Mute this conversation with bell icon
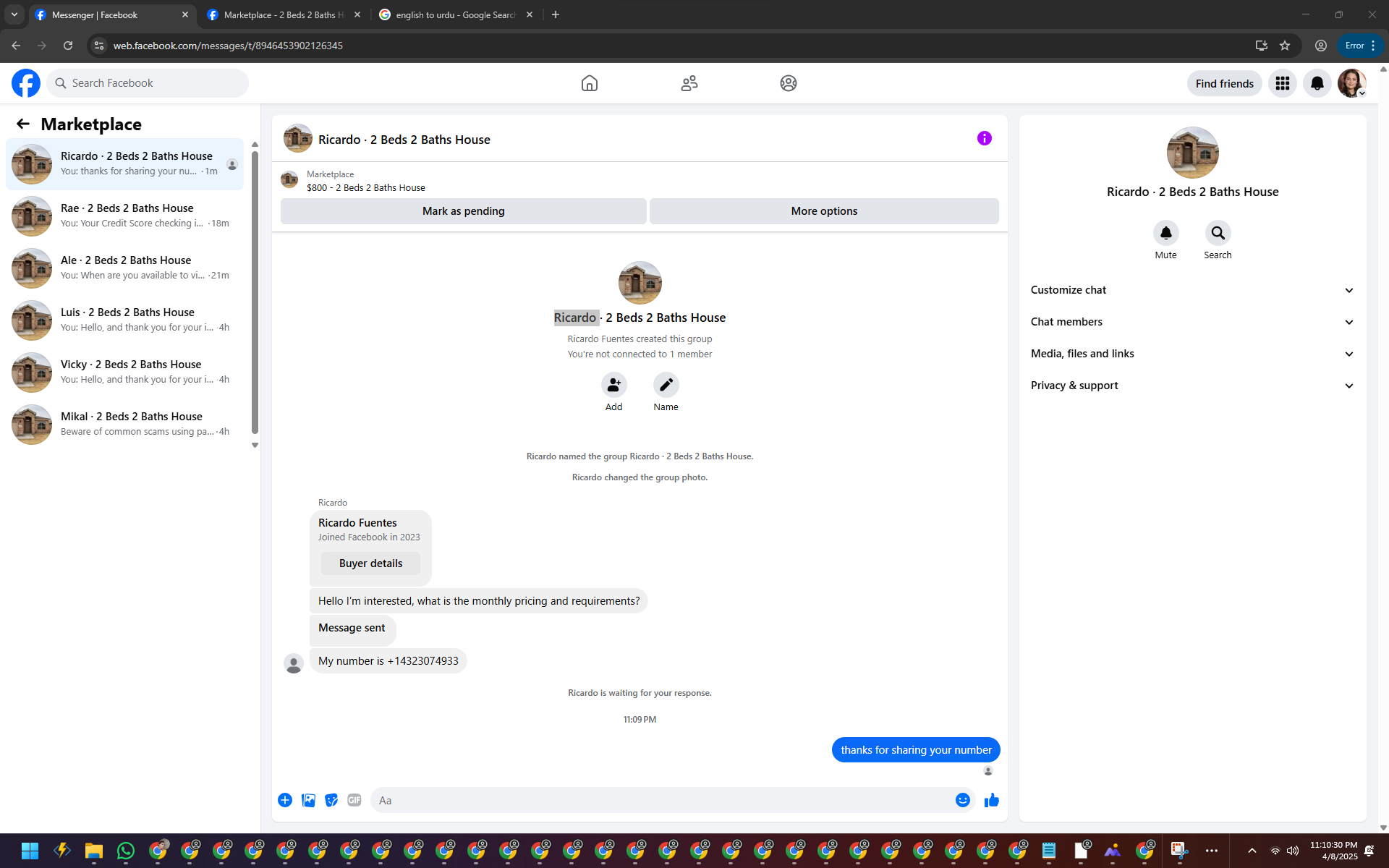The height and width of the screenshot is (868, 1389). coord(1165,233)
